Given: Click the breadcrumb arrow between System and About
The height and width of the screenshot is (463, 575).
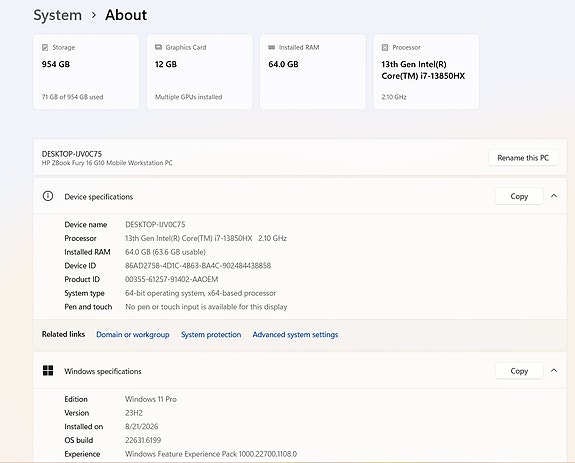Looking at the screenshot, I should (x=94, y=15).
